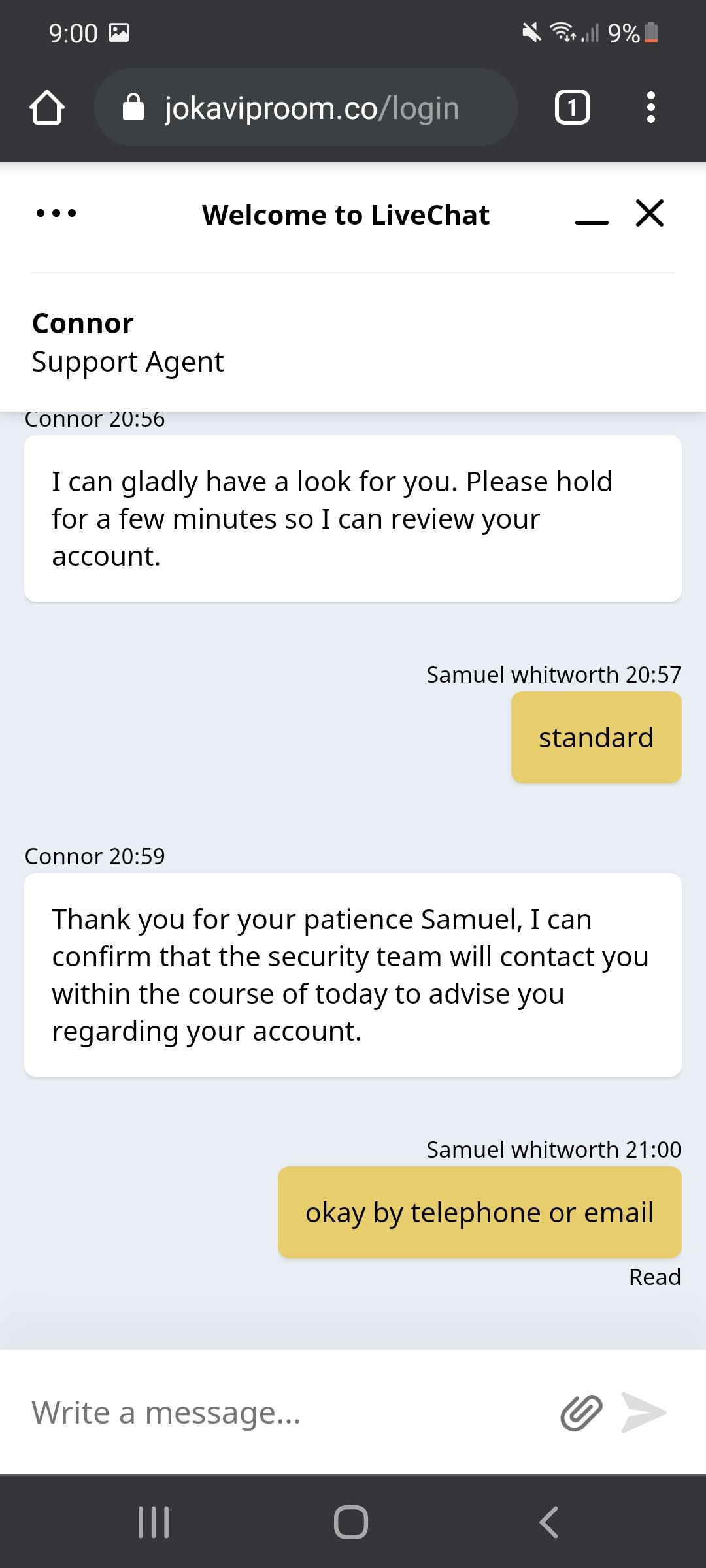This screenshot has height=1568, width=706.
Task: Tap the 'I can gladly have a look' message
Action: click(353, 519)
